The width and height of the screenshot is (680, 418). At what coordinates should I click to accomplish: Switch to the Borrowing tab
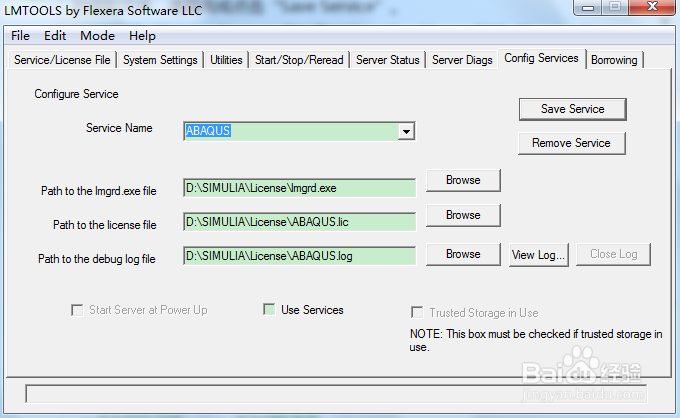coord(614,60)
